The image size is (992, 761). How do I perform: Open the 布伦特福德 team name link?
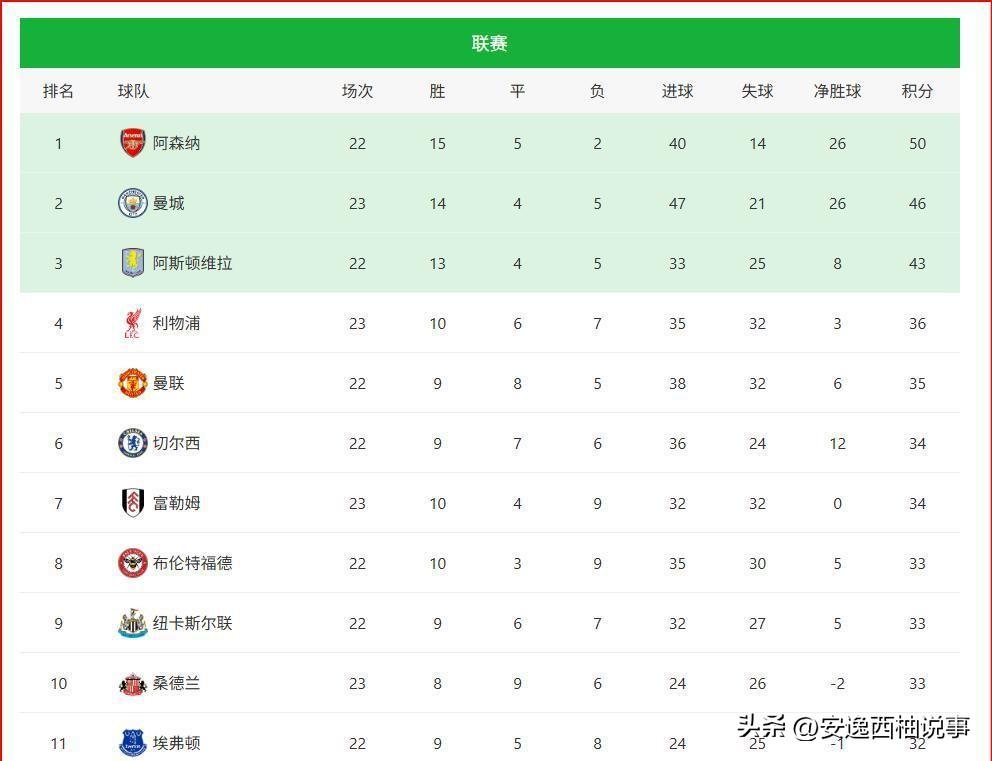click(x=192, y=563)
